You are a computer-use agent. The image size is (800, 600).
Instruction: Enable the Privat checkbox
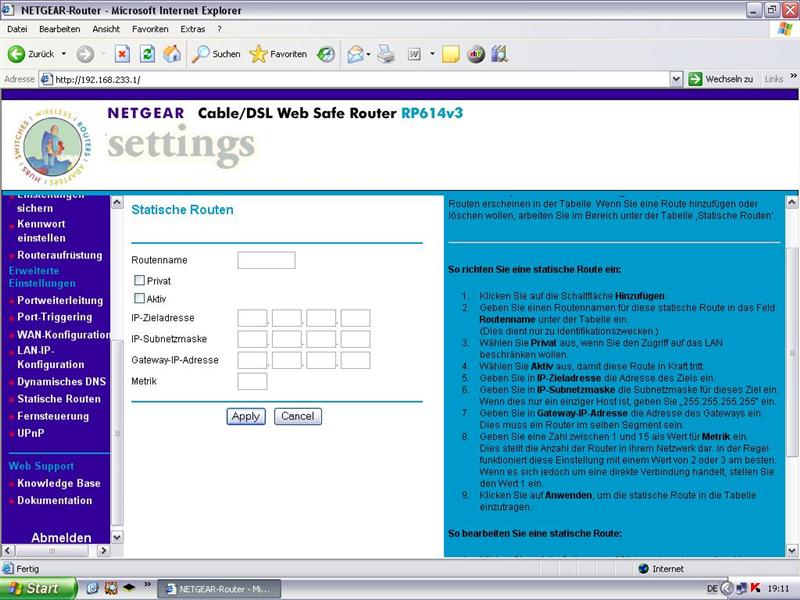139,280
